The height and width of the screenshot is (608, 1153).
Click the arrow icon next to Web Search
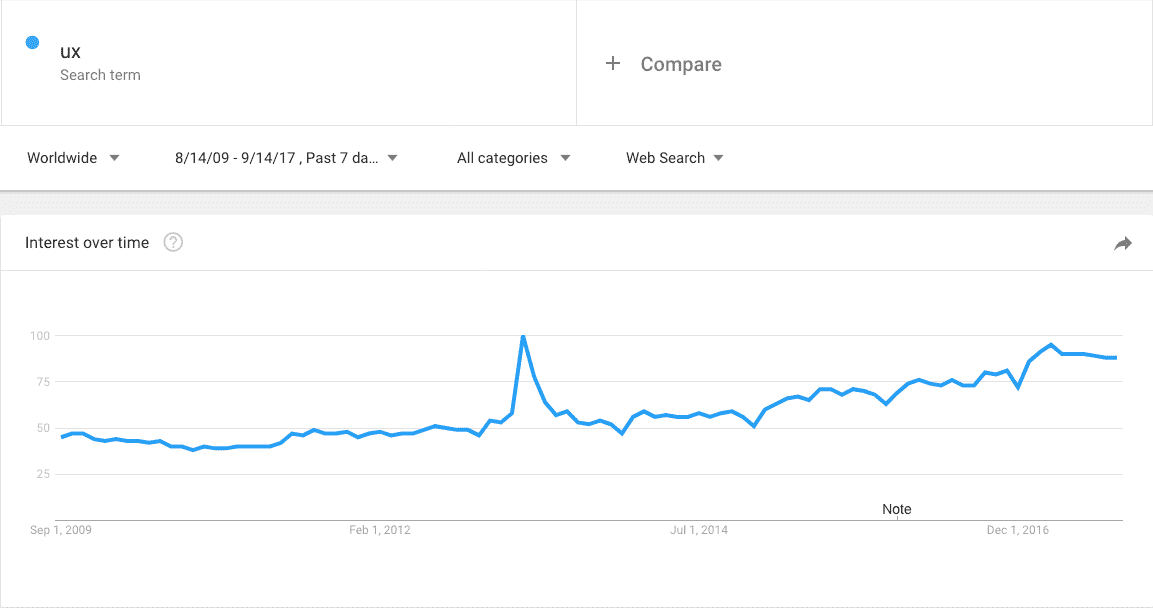tap(718, 158)
